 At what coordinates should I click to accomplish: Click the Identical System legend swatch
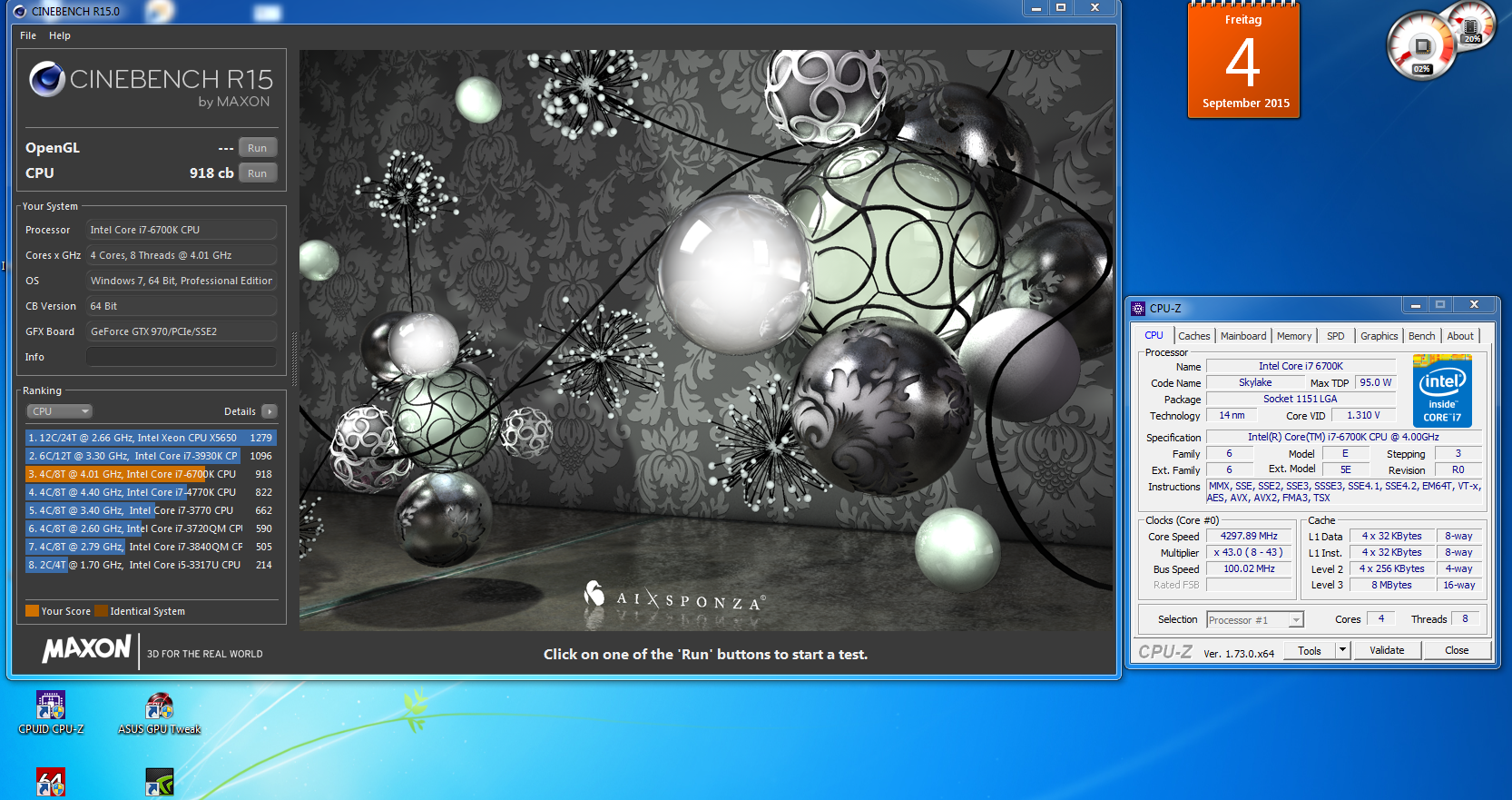pos(102,611)
